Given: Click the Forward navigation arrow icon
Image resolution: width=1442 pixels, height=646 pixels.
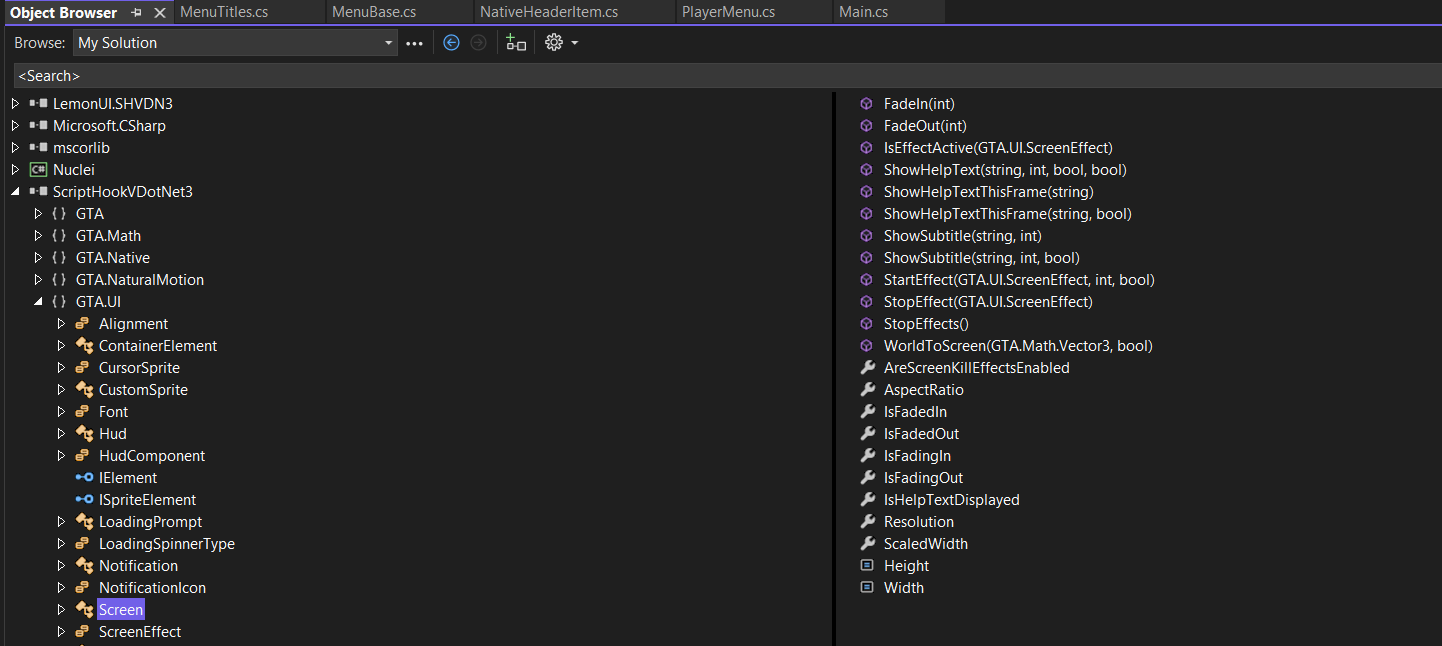Looking at the screenshot, I should (x=479, y=43).
